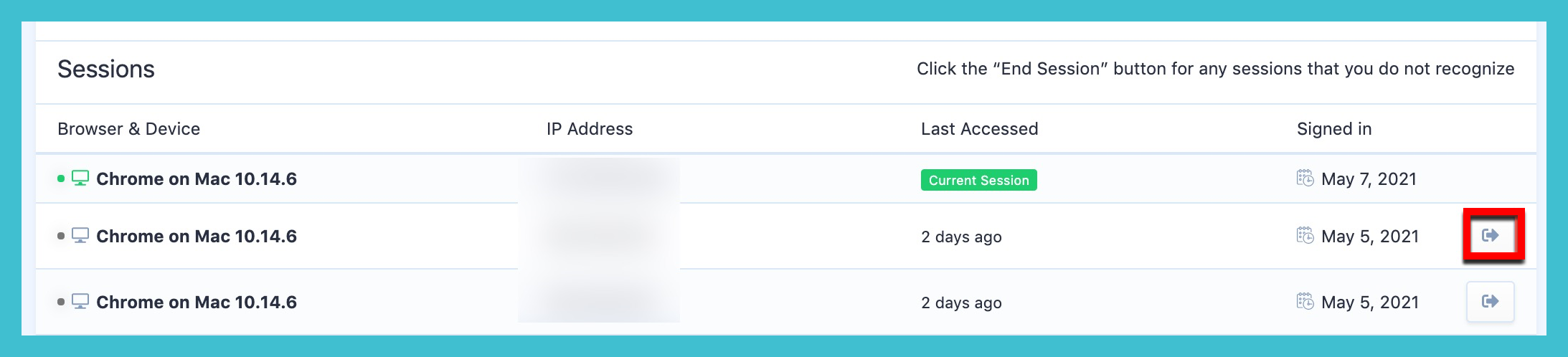Click the gray monitor icon in last row
This screenshot has height=357, width=1568.
click(x=80, y=302)
